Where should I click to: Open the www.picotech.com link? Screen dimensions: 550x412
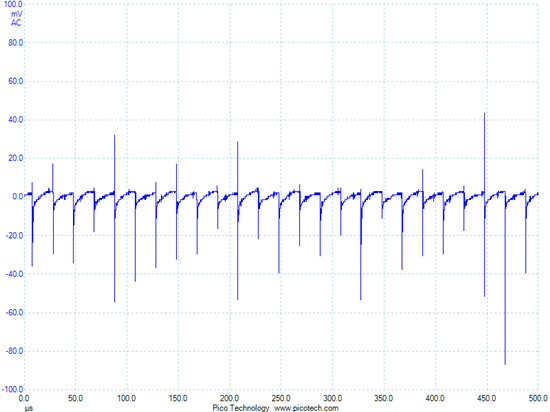click(x=306, y=408)
